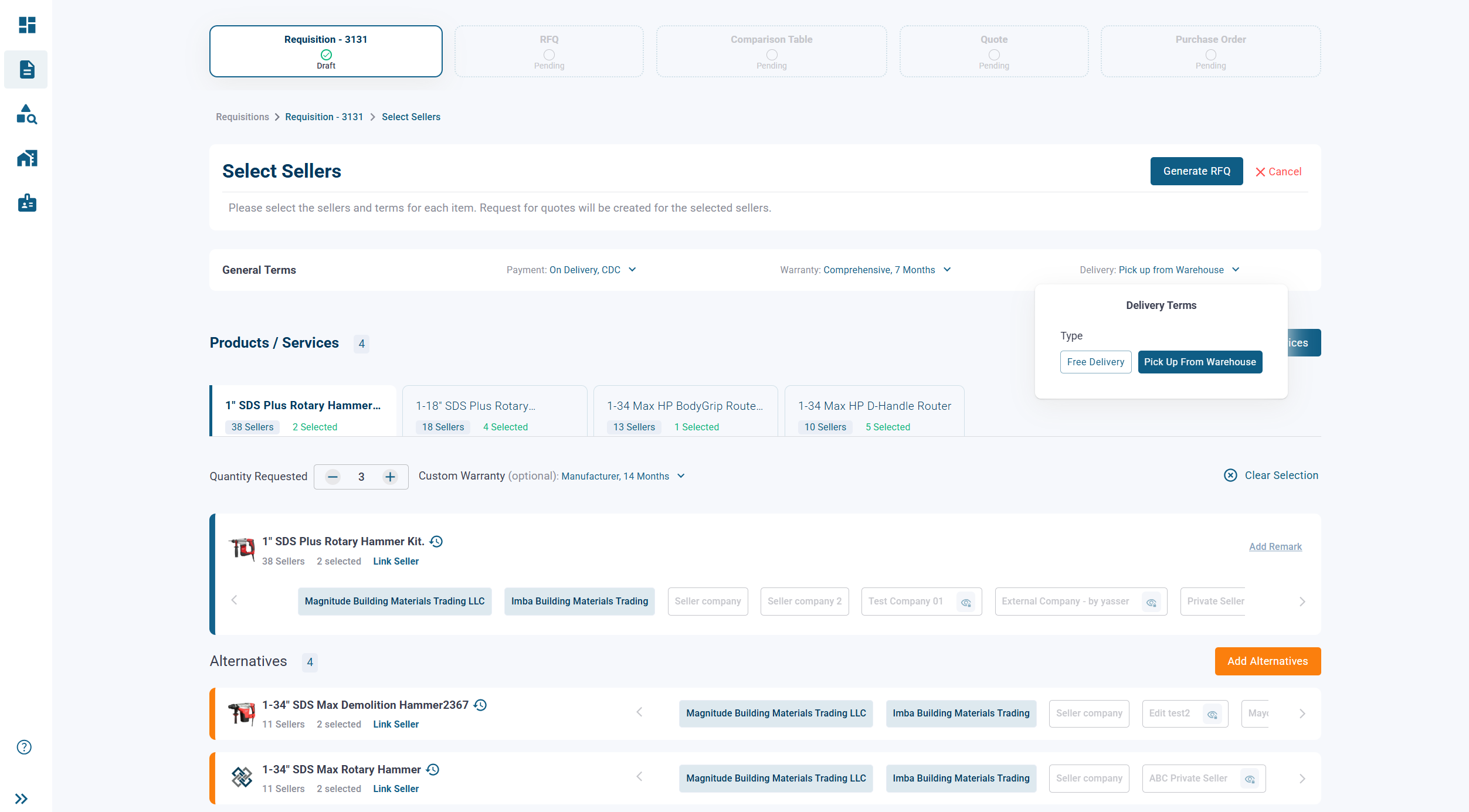Open the ID badge icon in the sidebar
1469x812 pixels.
[x=26, y=203]
